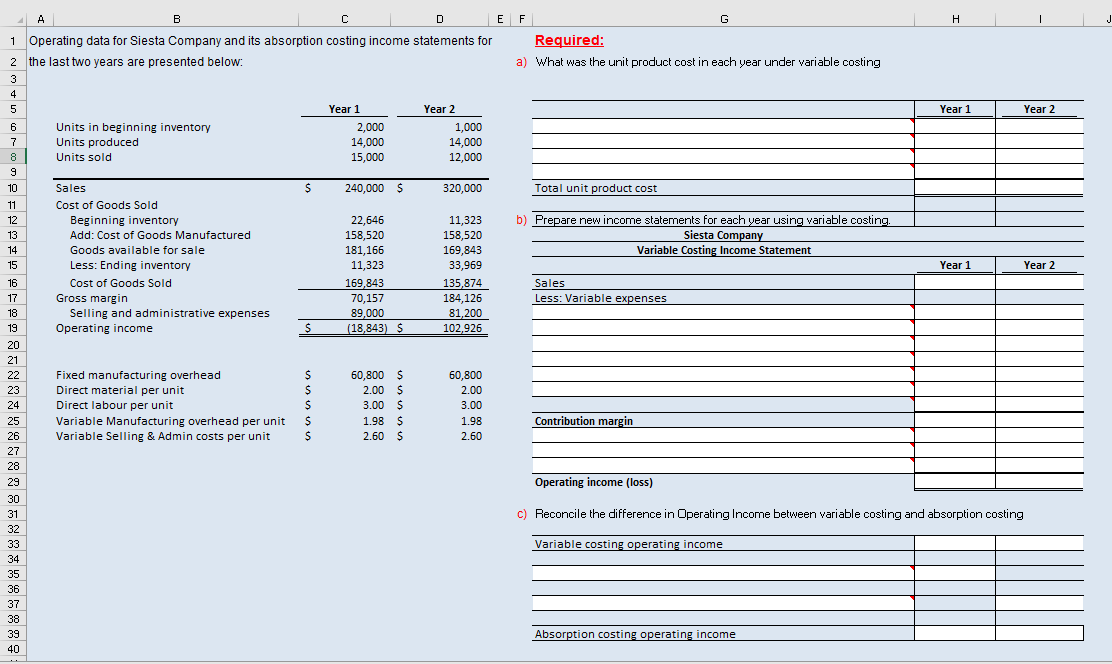This screenshot has height=664, width=1112.
Task: Click a red comment indicator in the answer table
Action: pos(911,128)
